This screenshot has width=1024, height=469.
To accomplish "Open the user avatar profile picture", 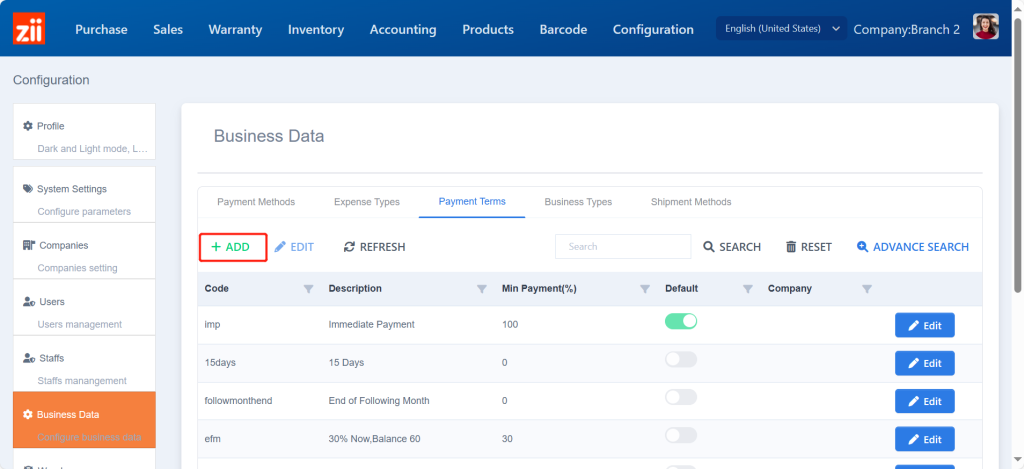I will pyautogui.click(x=986, y=28).
